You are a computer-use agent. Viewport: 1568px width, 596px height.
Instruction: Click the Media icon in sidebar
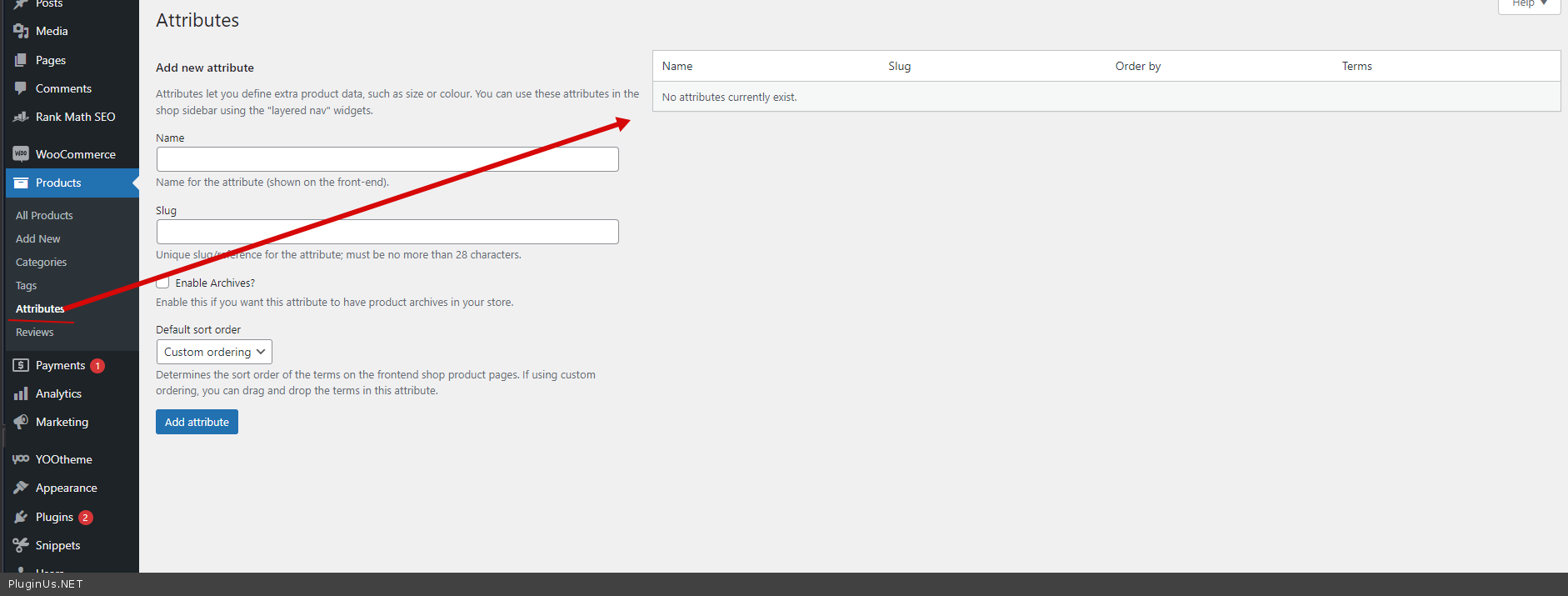(21, 31)
